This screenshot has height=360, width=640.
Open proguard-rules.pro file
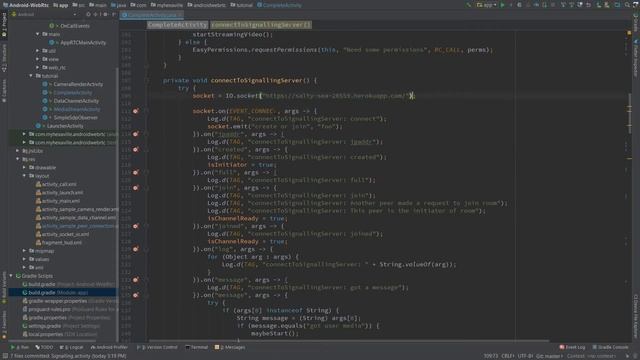(x=69, y=309)
